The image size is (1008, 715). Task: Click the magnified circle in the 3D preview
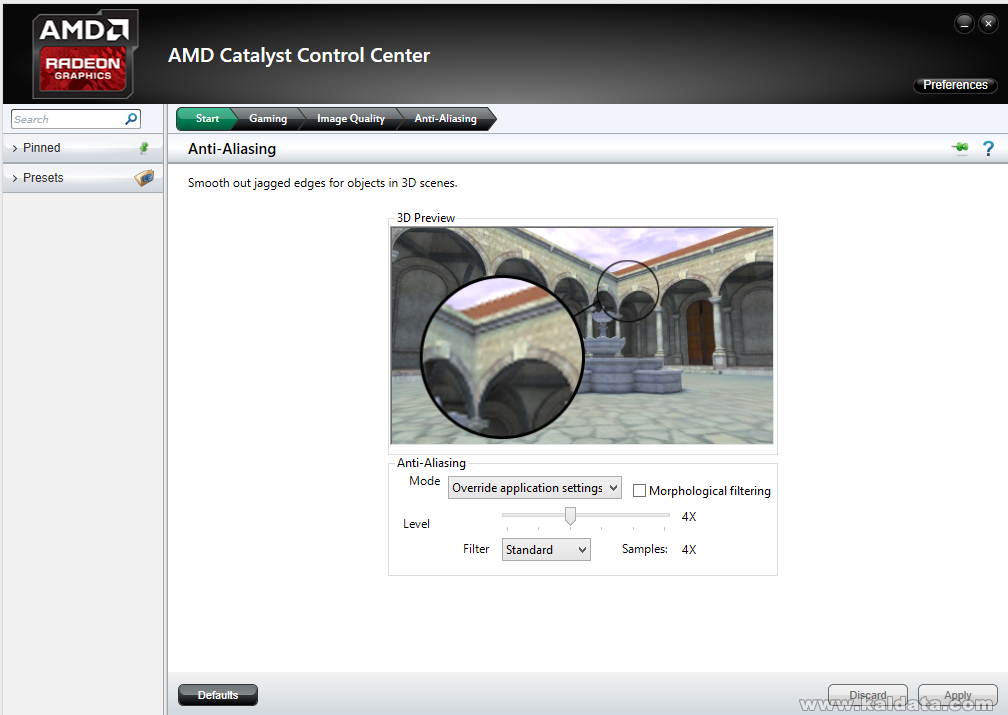pos(502,358)
